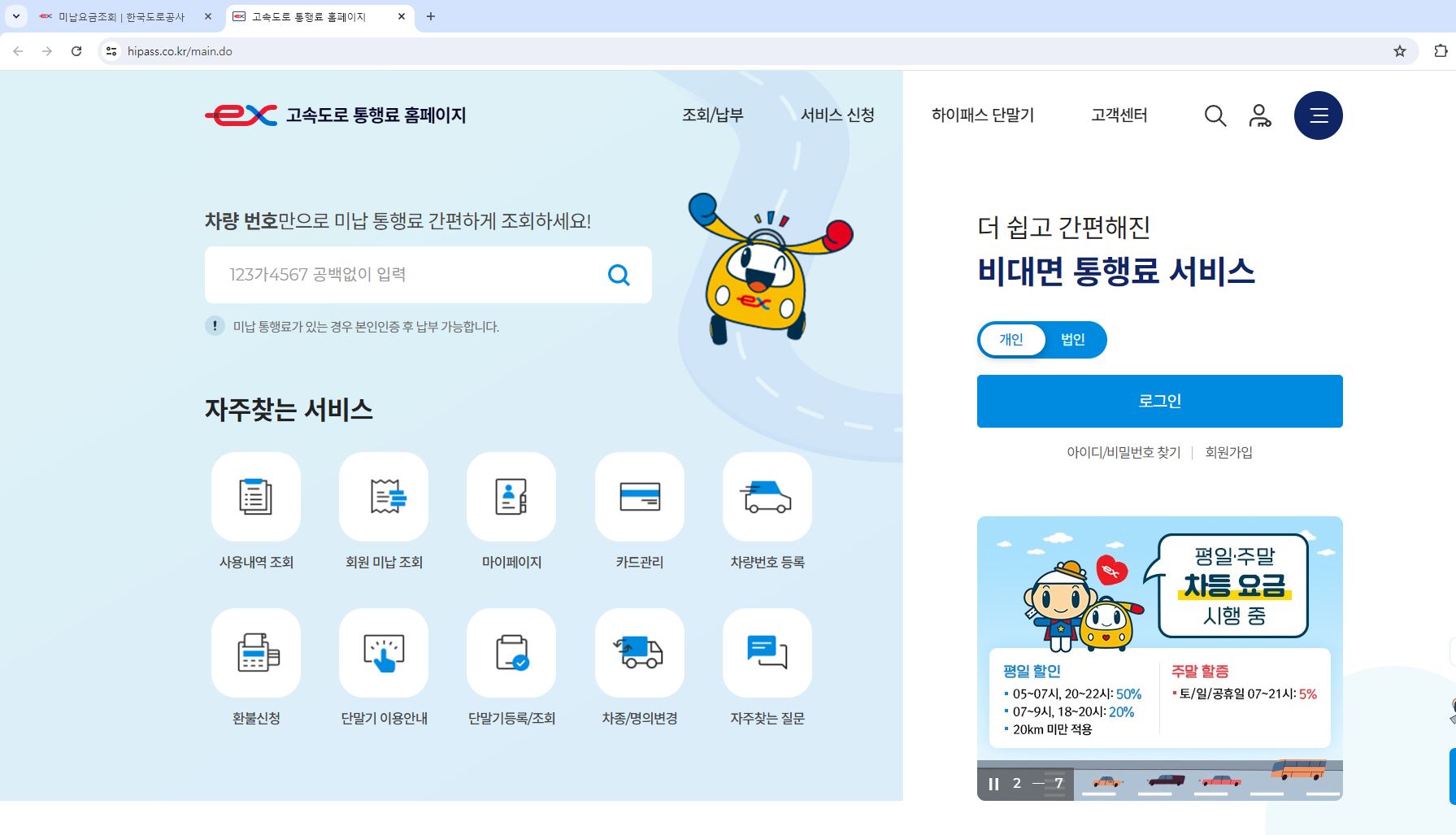Click the 자주찾는 질문 label text
This screenshot has height=835, width=1456.
pos(767,719)
